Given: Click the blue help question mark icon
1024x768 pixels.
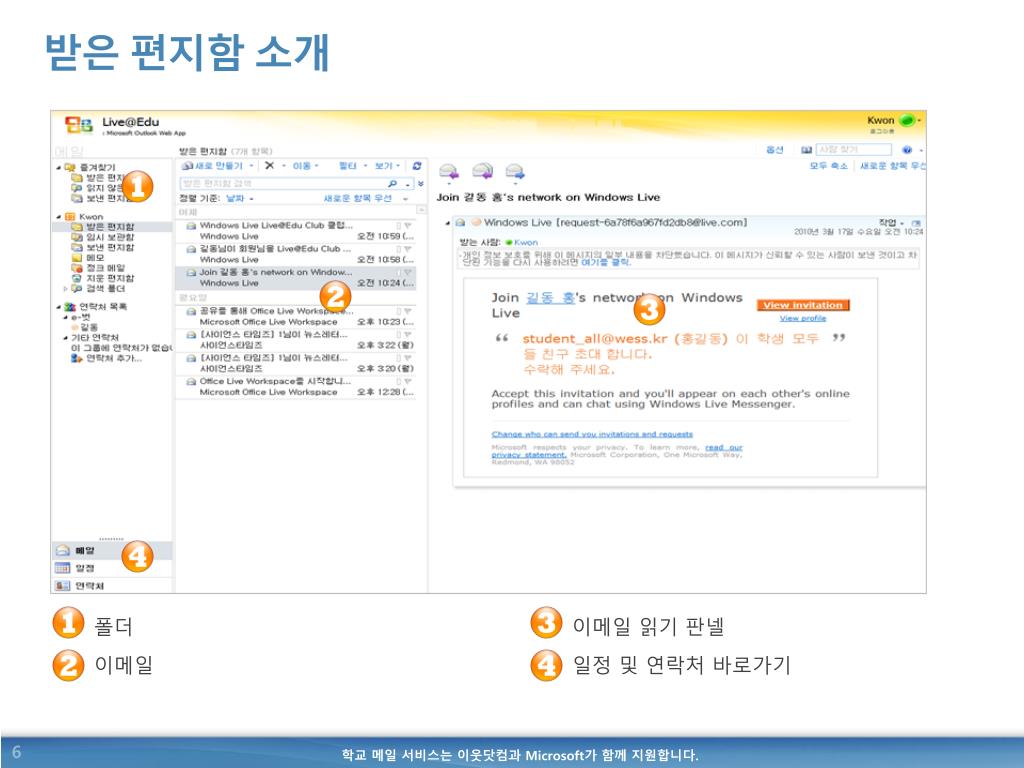Looking at the screenshot, I should point(906,150).
